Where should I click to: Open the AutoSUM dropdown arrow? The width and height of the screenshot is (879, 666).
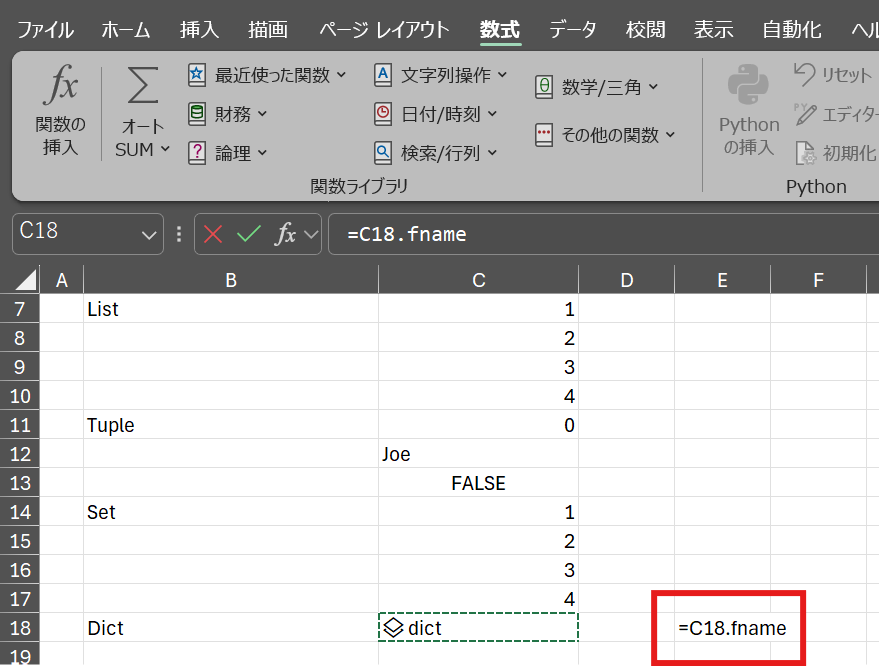tap(165, 149)
